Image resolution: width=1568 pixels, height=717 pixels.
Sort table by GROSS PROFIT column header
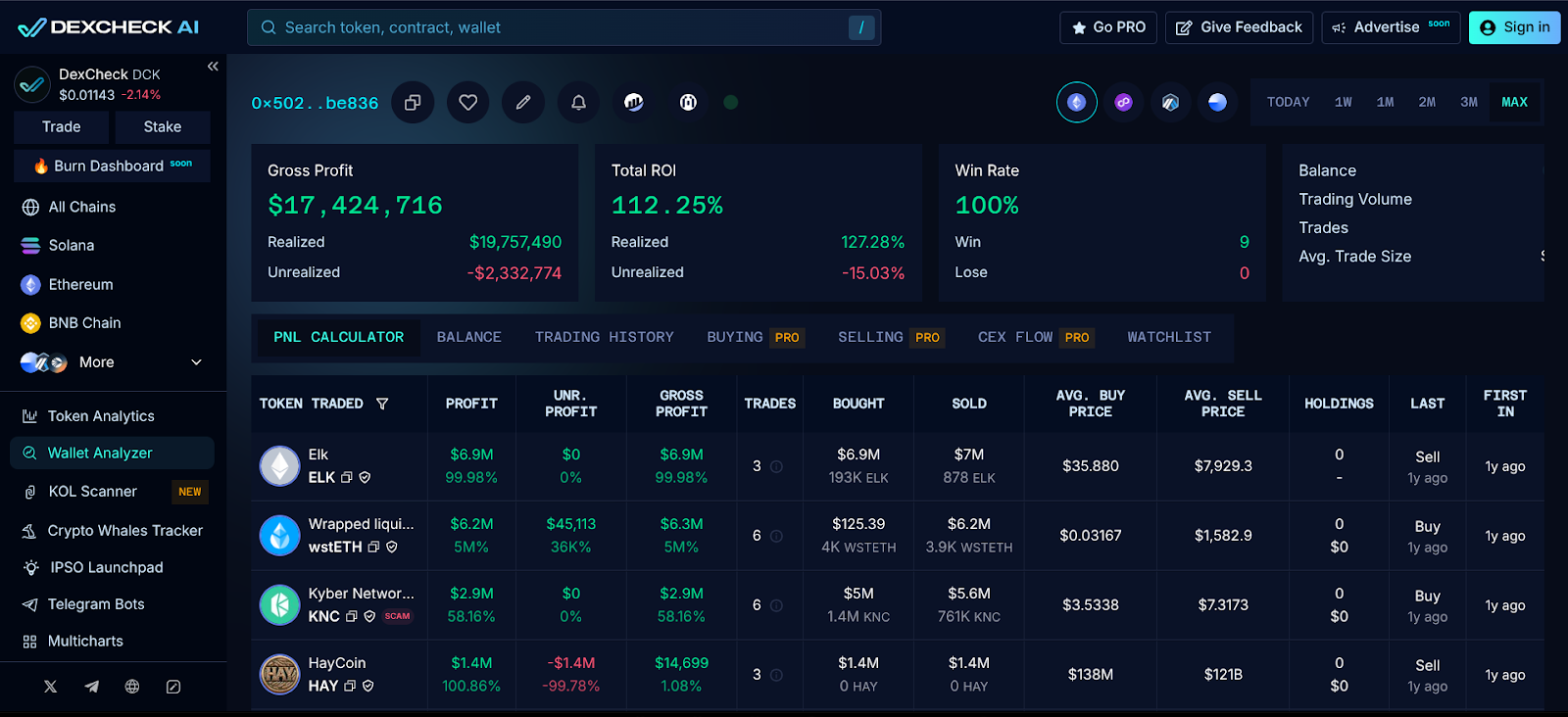tap(681, 404)
